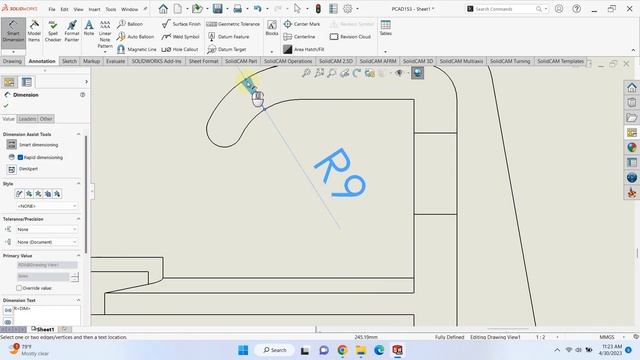Switch to the Evaluate ribbon tab
Screen dimensions: 640x360
coord(116,61)
